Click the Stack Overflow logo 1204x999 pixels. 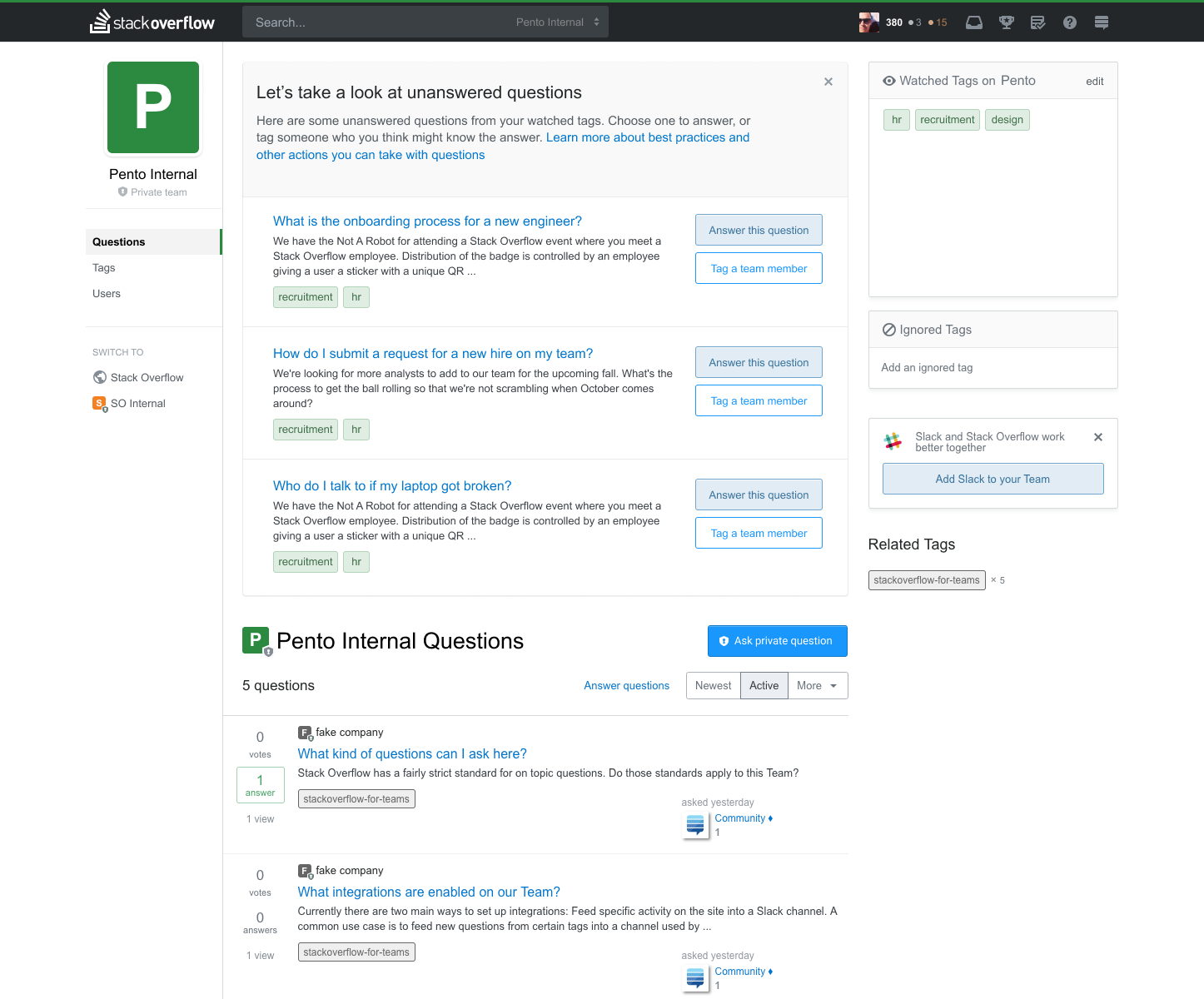(x=152, y=22)
